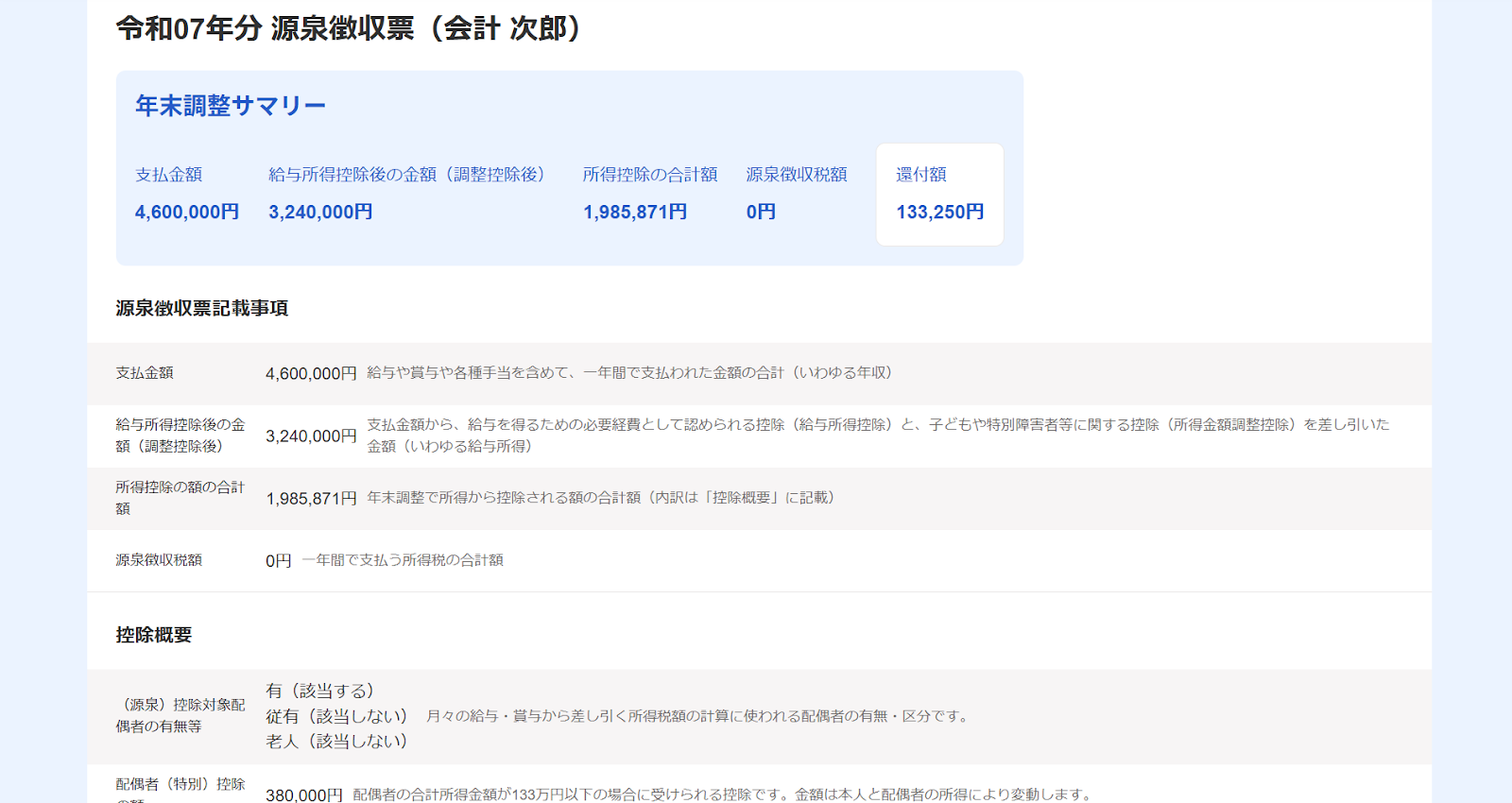Click the table value 0円 in the 源泉徴収税額 row
This screenshot has height=803, width=1512.
coord(279,561)
